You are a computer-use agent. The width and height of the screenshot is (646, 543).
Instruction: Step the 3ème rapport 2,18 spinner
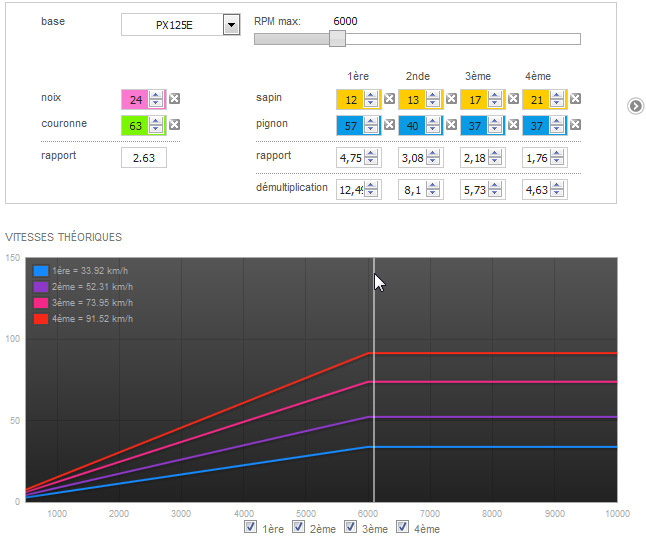[x=495, y=157]
